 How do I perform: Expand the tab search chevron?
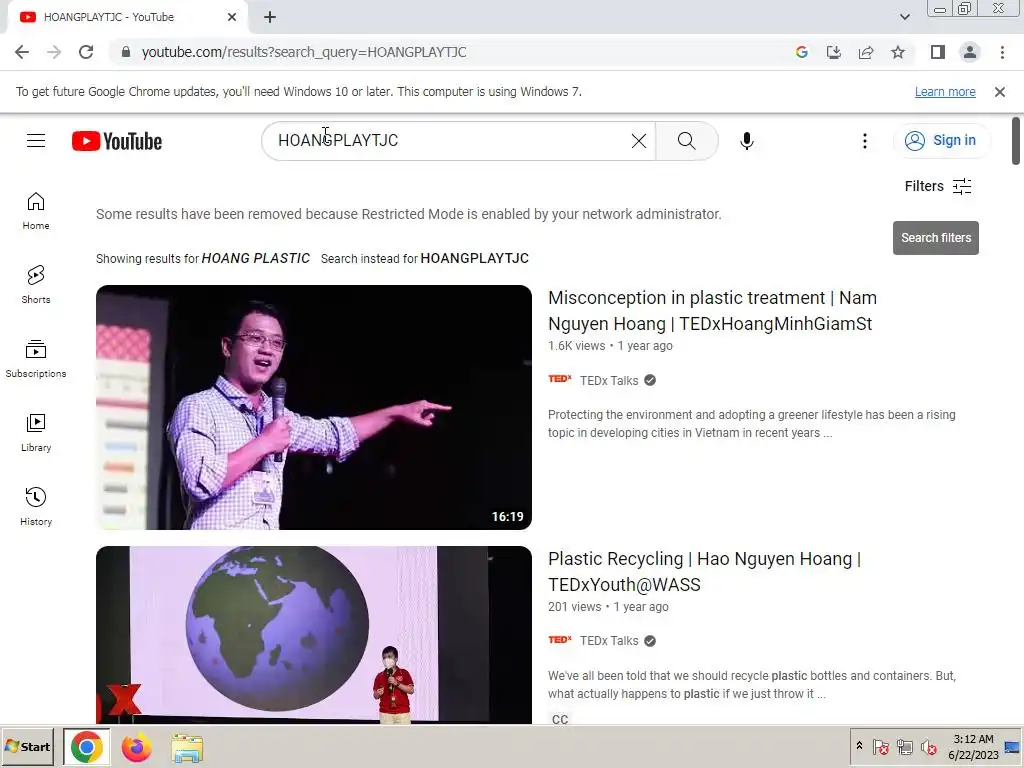[904, 17]
